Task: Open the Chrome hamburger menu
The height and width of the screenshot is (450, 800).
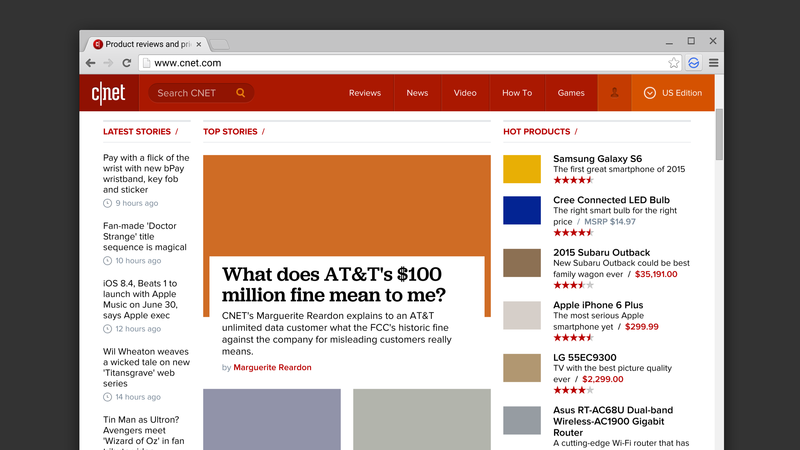Action: click(x=713, y=63)
